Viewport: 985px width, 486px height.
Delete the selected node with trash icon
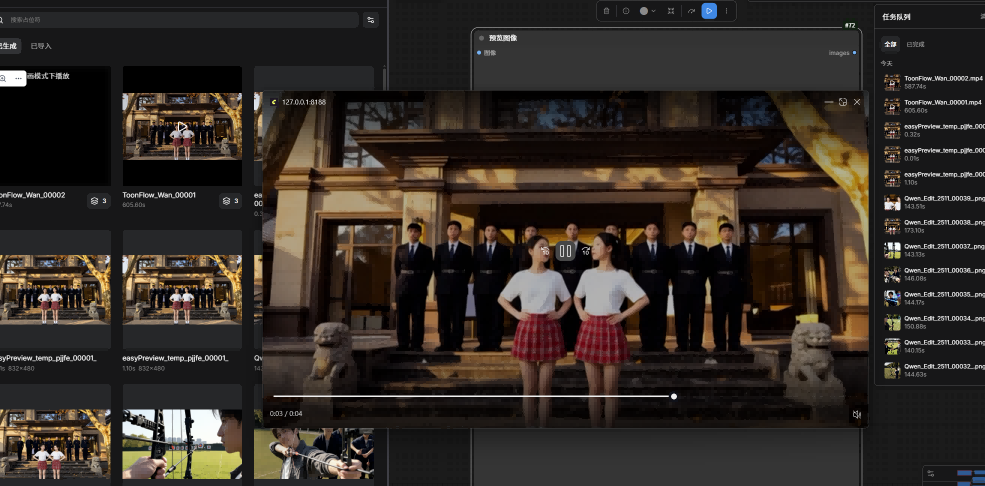pos(606,11)
